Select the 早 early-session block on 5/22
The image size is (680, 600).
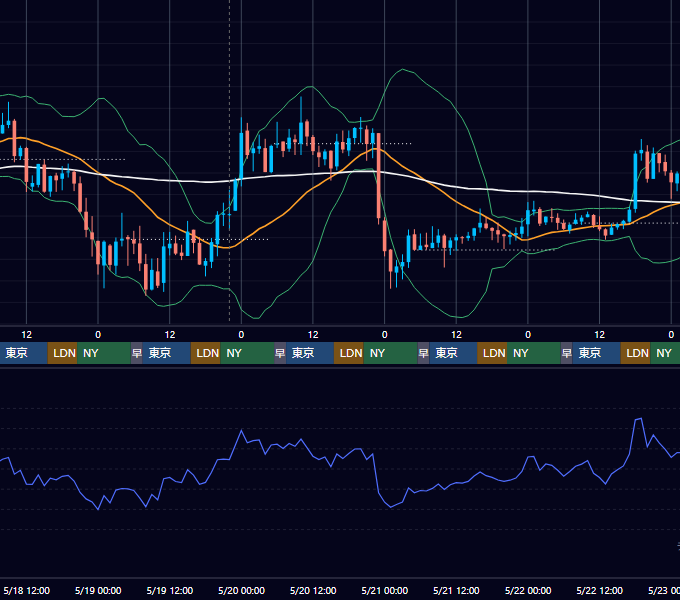[x=566, y=353]
